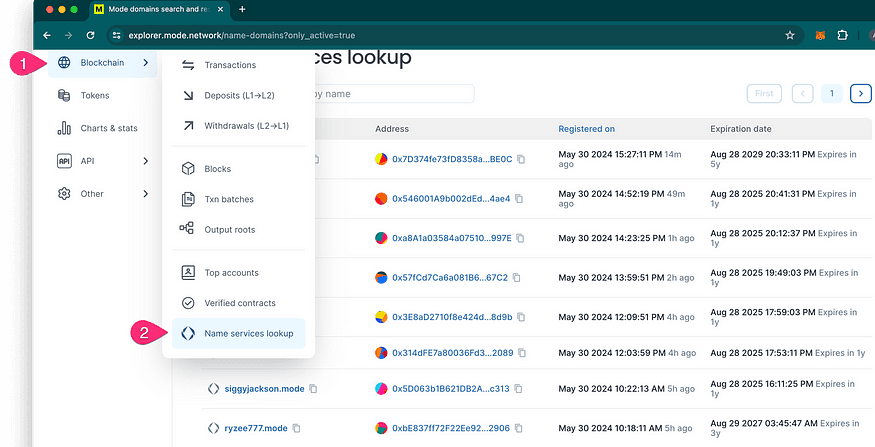Open address 0xbE837ff72F22Ee92...2906
The height and width of the screenshot is (447, 875).
click(x=451, y=429)
